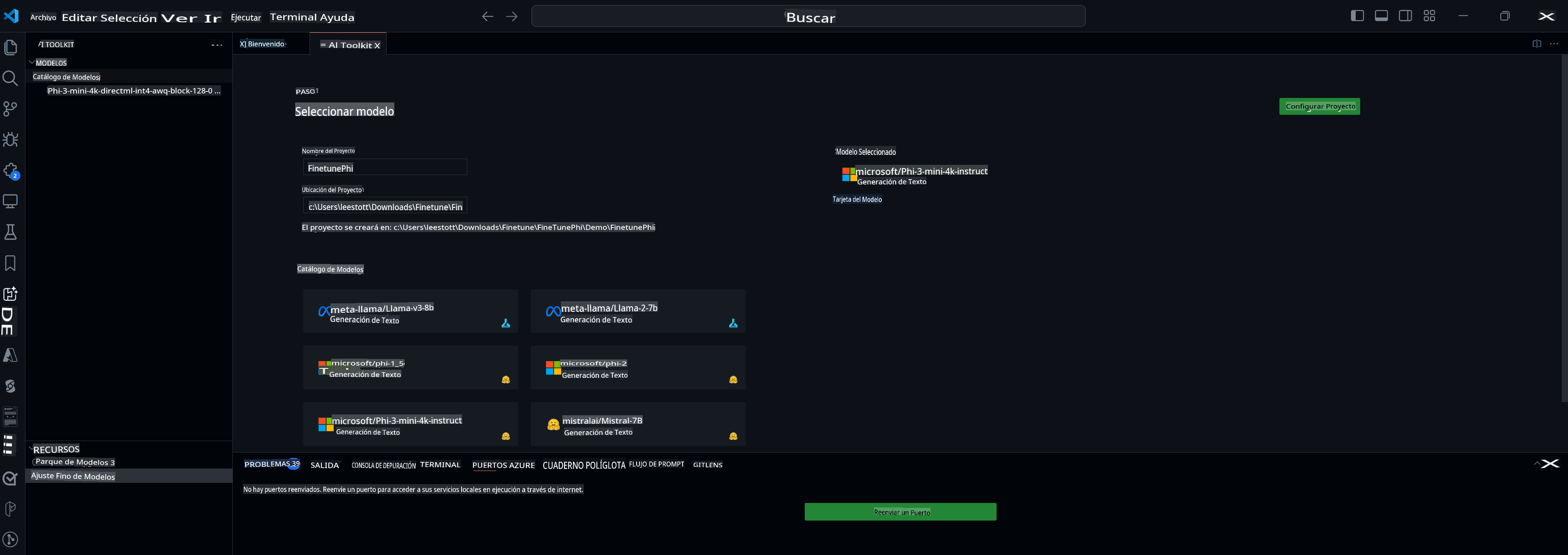Toggle the secondary side bar layout icon
Screen dimensions: 1568x555
[1405, 16]
